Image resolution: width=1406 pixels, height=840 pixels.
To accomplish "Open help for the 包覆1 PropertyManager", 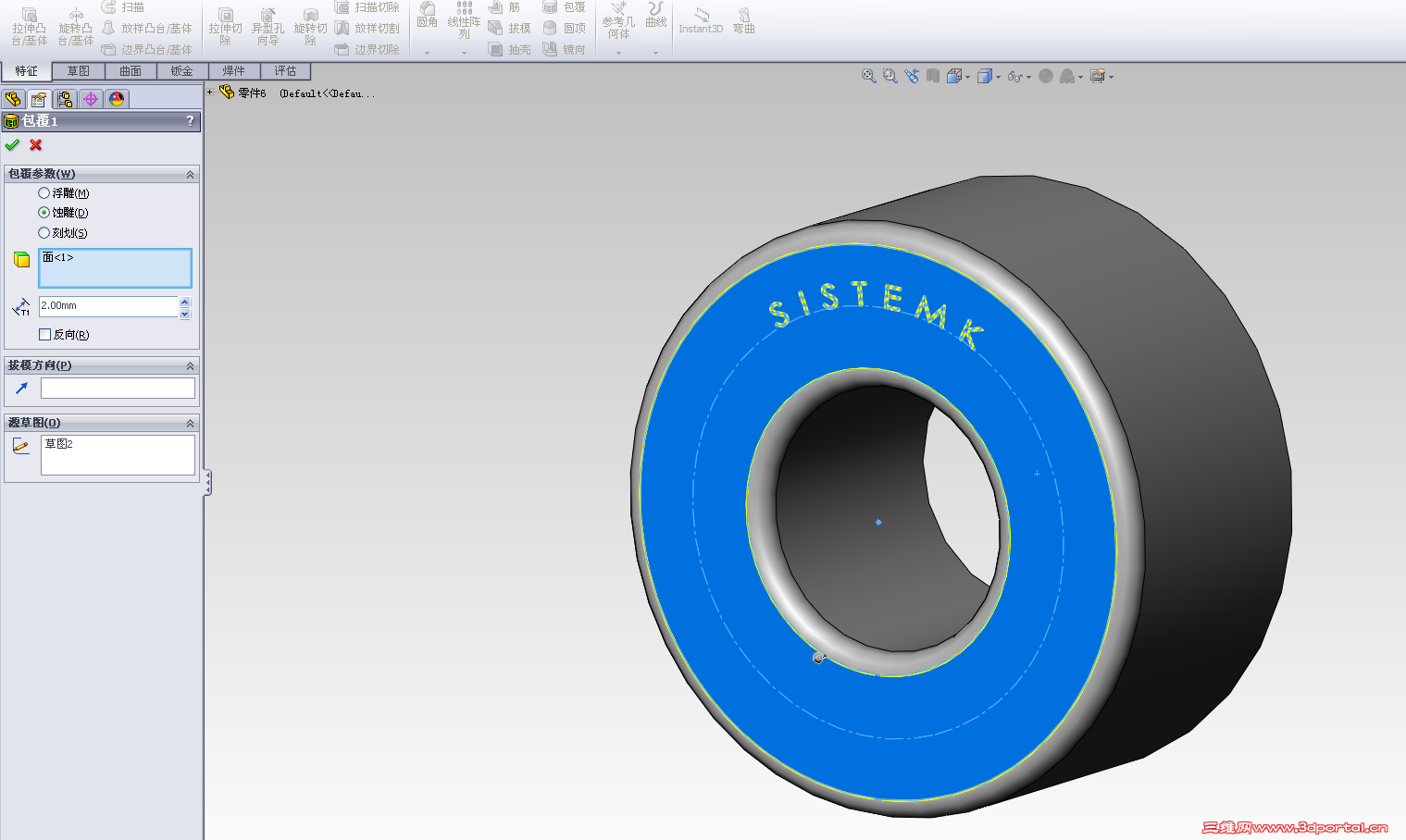I will point(190,121).
